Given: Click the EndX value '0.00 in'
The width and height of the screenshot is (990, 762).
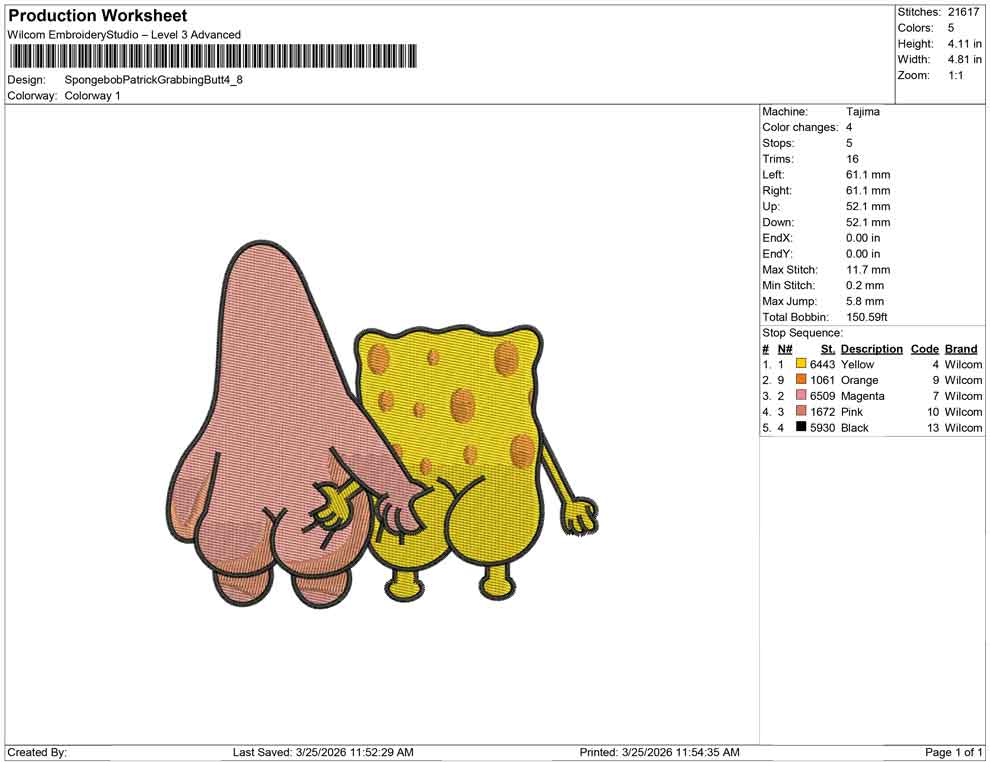Looking at the screenshot, I should 863,238.
